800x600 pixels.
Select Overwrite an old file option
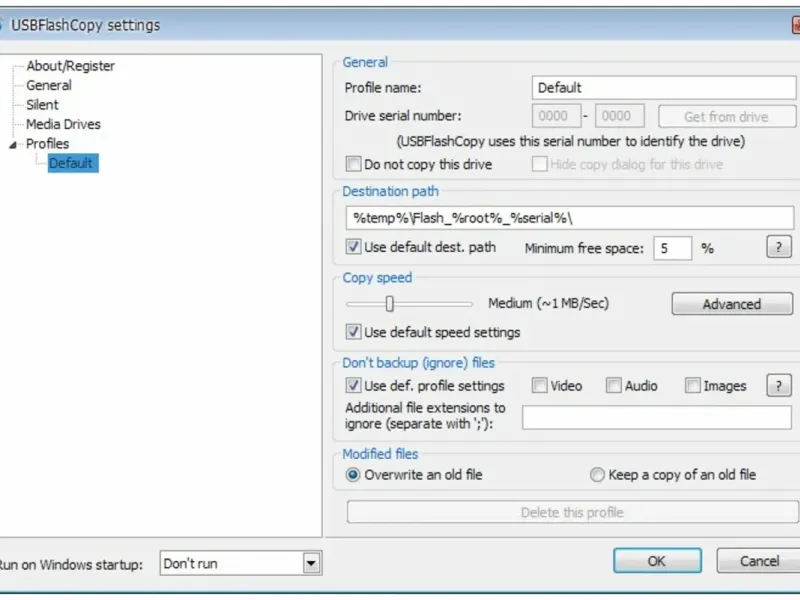pos(353,475)
